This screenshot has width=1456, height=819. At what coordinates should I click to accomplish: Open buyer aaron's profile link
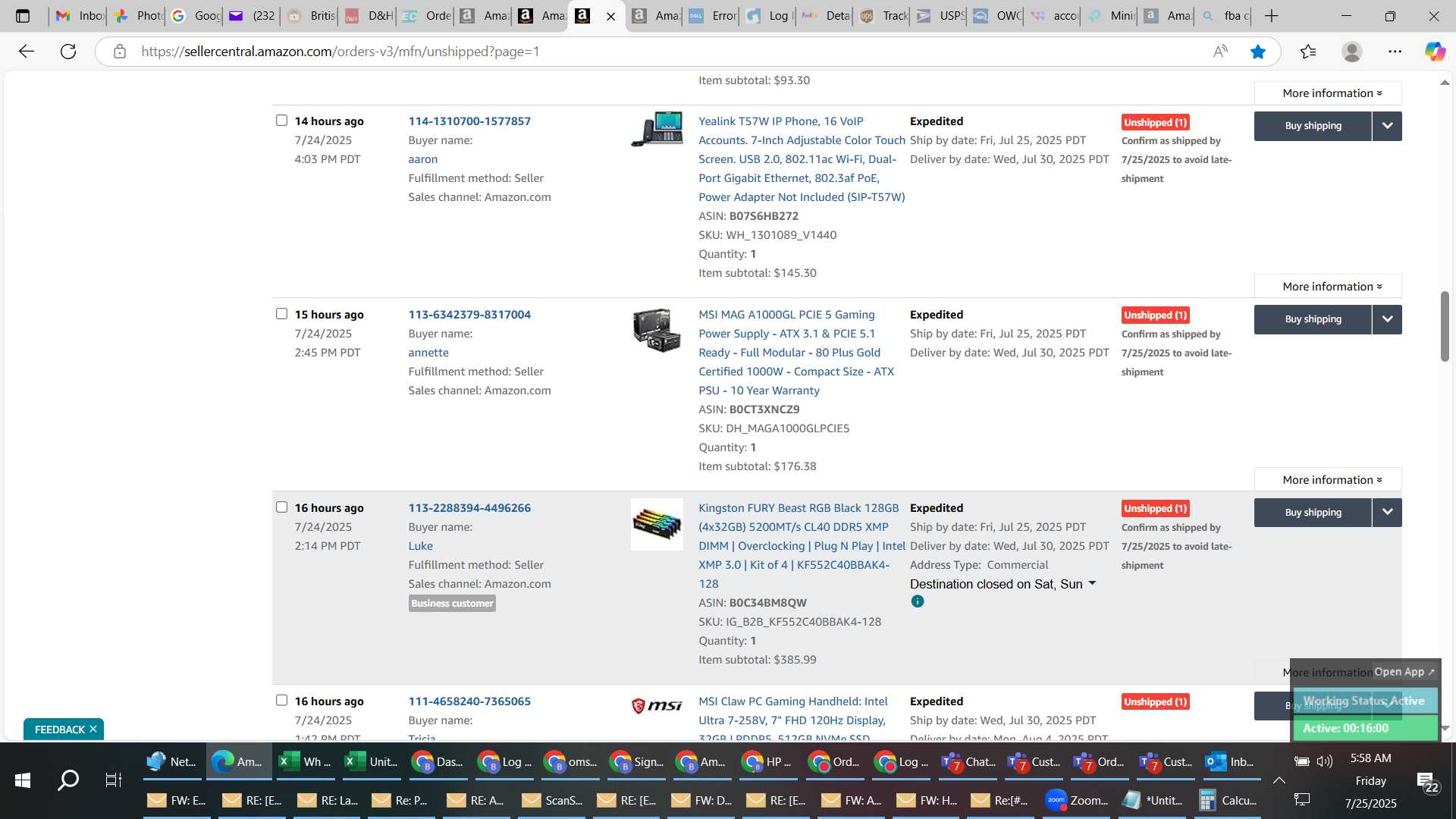tap(422, 159)
